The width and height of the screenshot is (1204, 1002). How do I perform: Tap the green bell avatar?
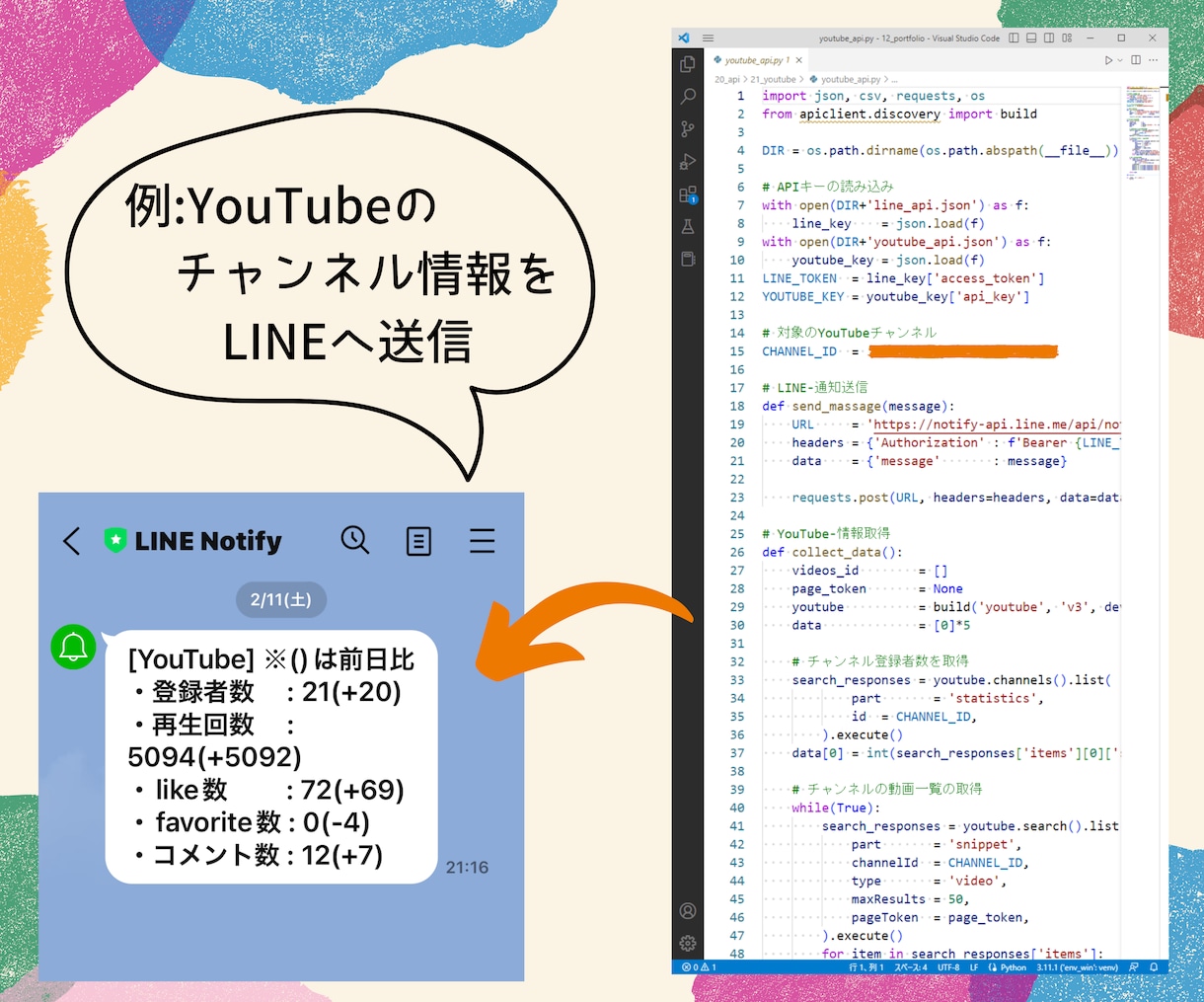click(x=73, y=648)
